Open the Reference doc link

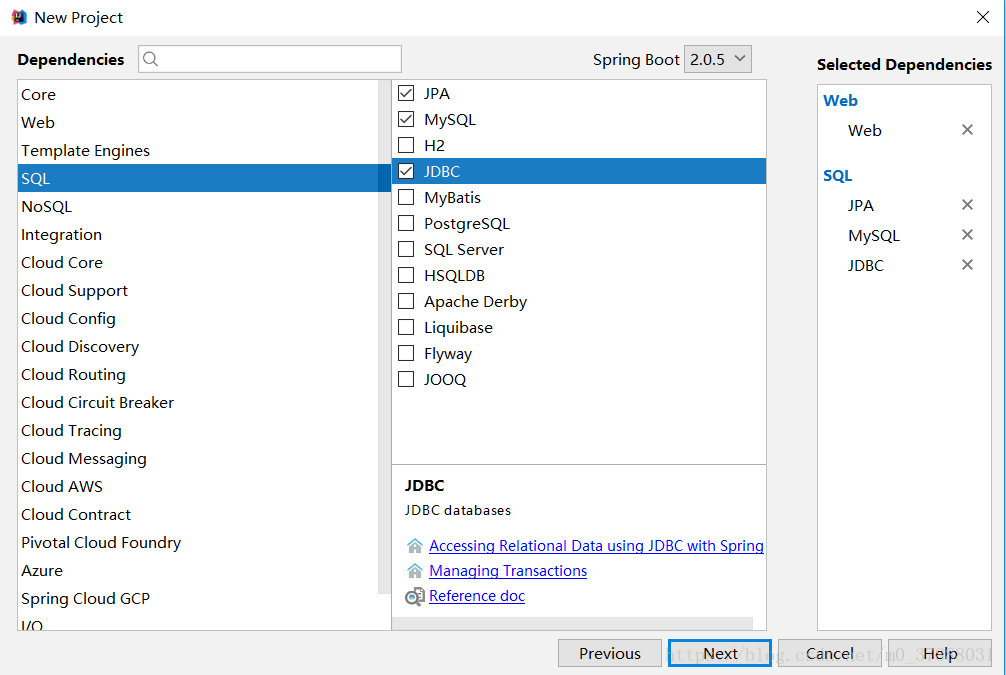tap(477, 596)
